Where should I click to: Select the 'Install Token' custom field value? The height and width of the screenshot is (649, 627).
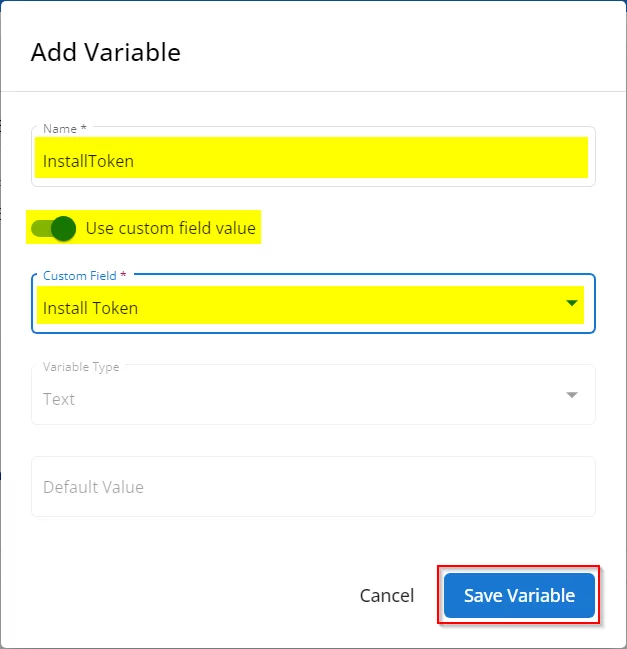click(91, 308)
